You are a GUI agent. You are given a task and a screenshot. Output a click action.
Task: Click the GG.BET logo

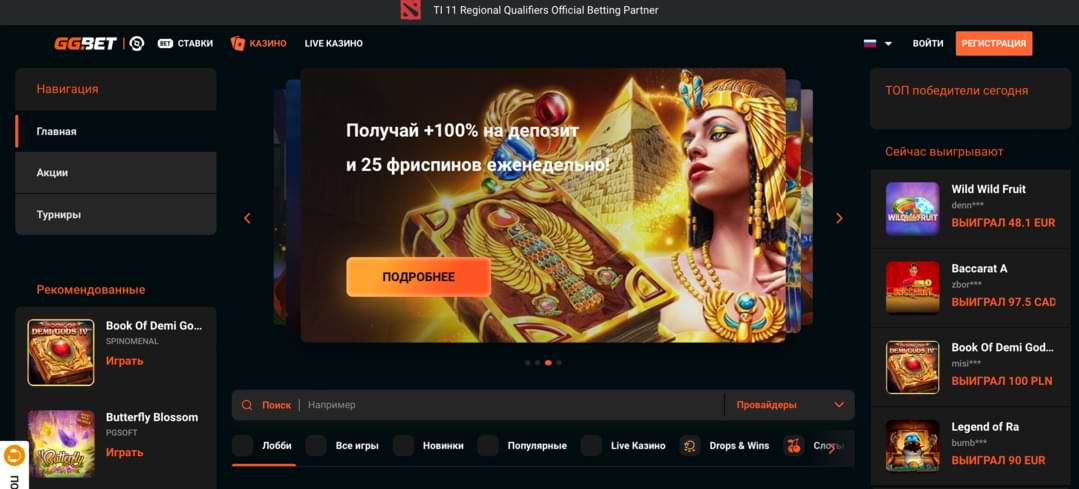click(85, 43)
